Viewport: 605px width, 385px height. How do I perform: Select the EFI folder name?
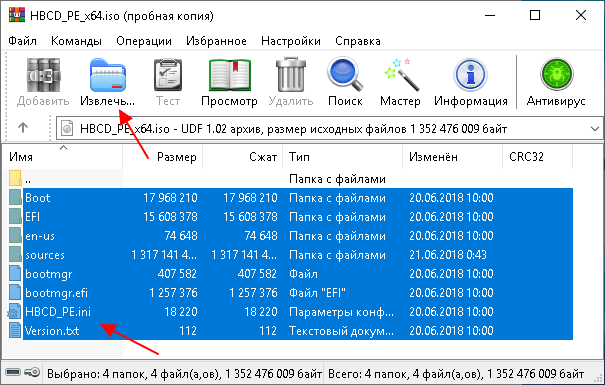32,217
